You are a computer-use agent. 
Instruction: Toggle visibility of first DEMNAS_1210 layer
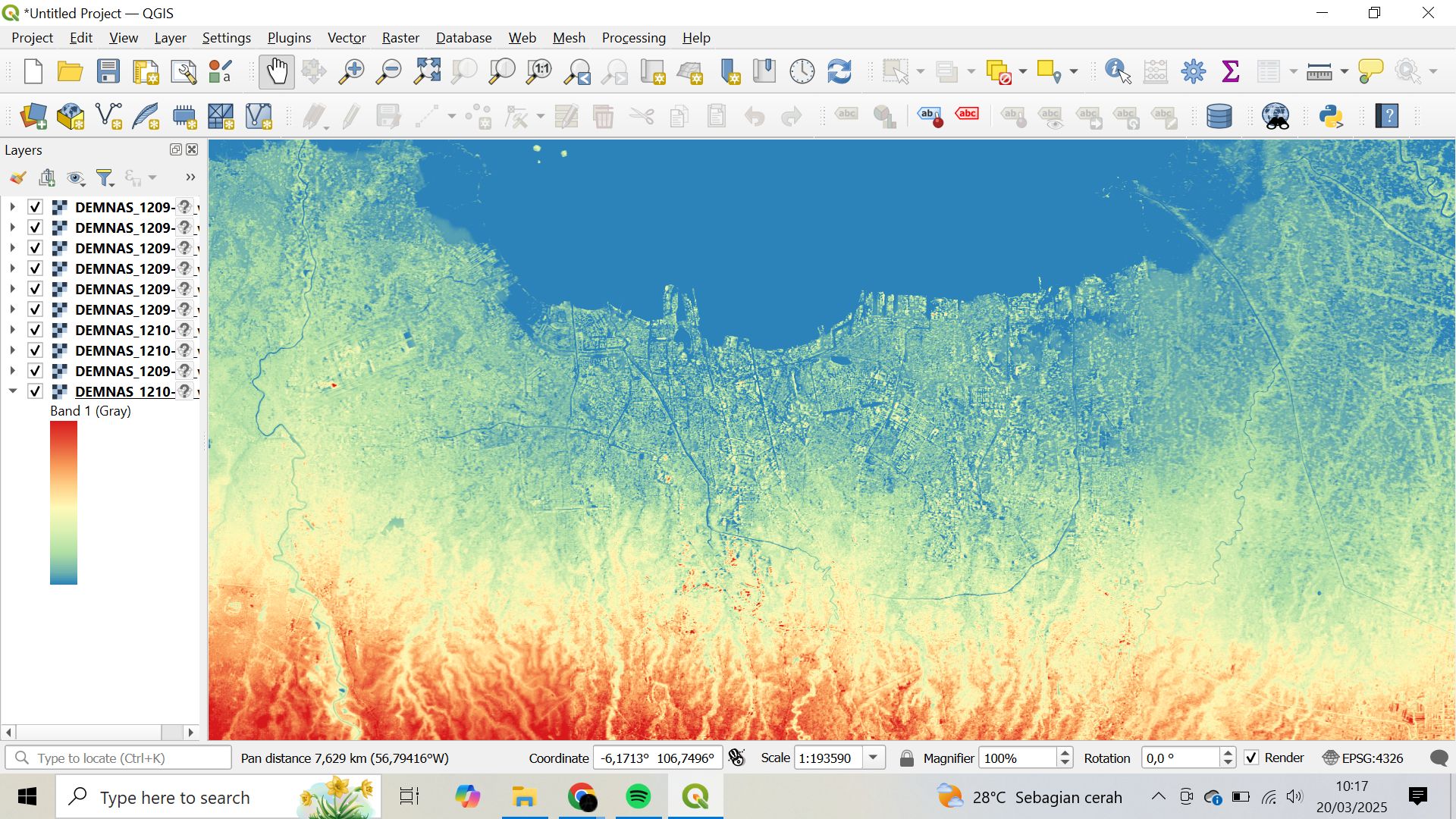point(35,330)
